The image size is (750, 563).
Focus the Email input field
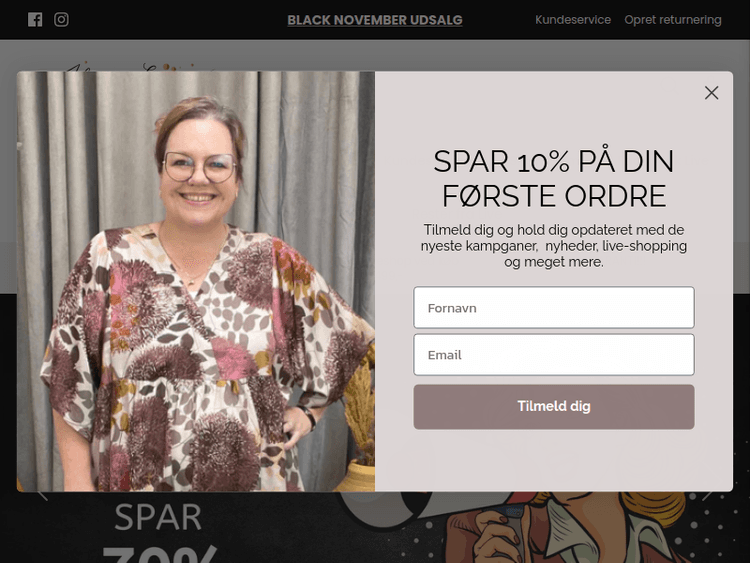coord(554,354)
